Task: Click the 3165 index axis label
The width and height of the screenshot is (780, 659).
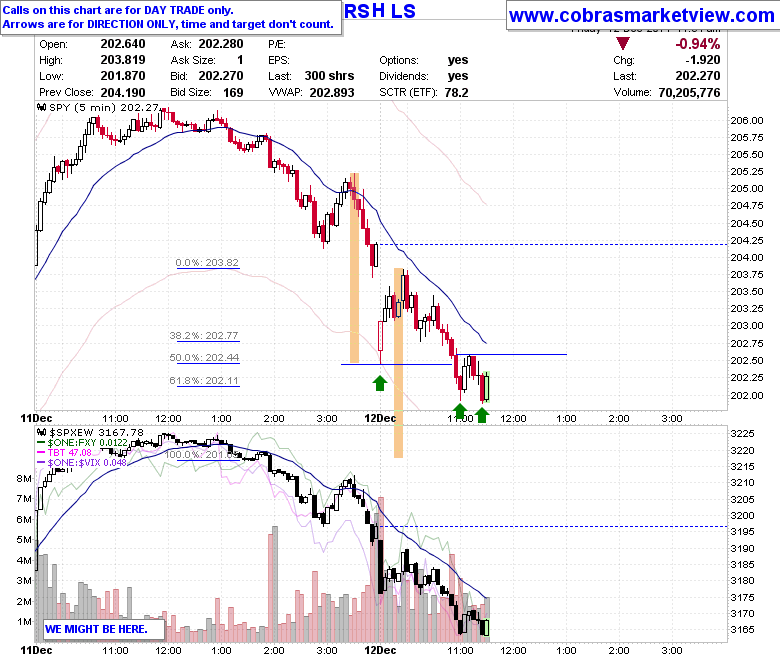Action: point(742,630)
